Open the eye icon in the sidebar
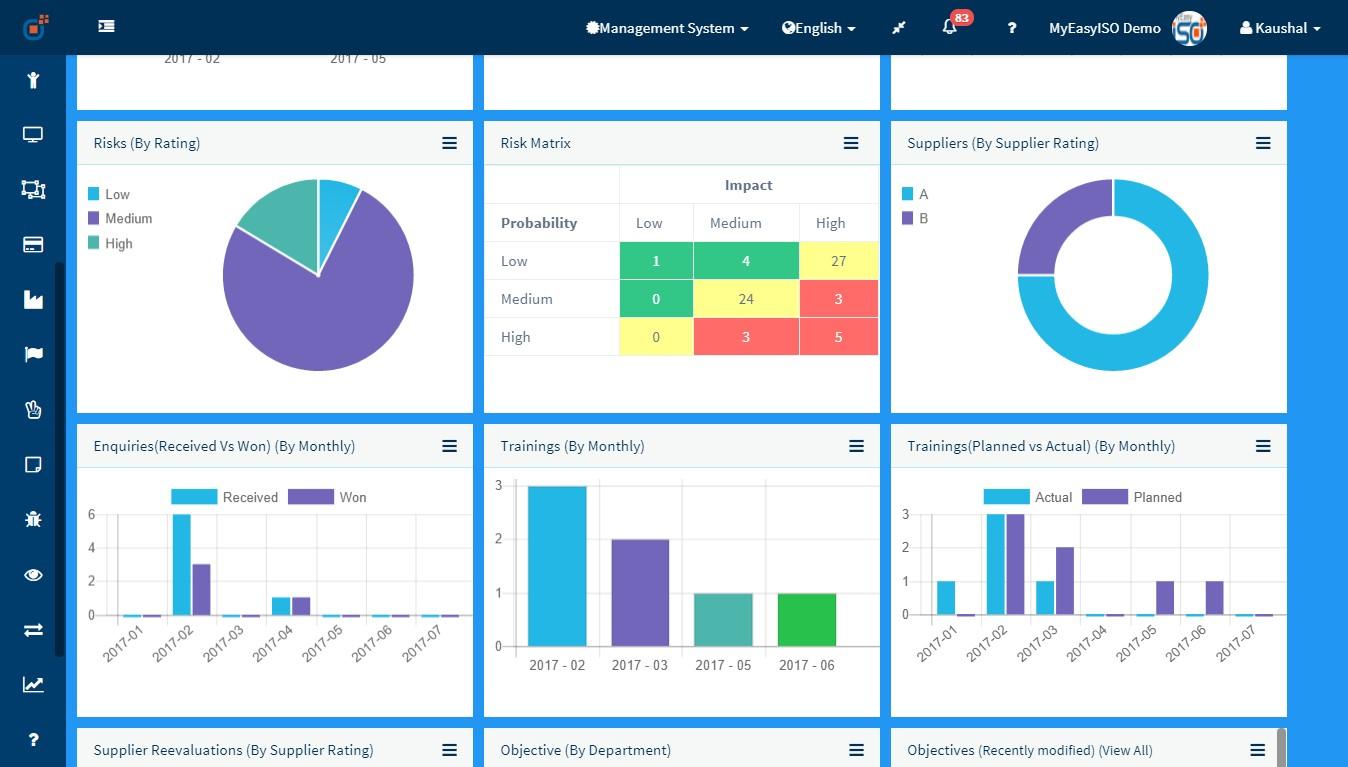The width and height of the screenshot is (1348, 767). click(x=33, y=574)
